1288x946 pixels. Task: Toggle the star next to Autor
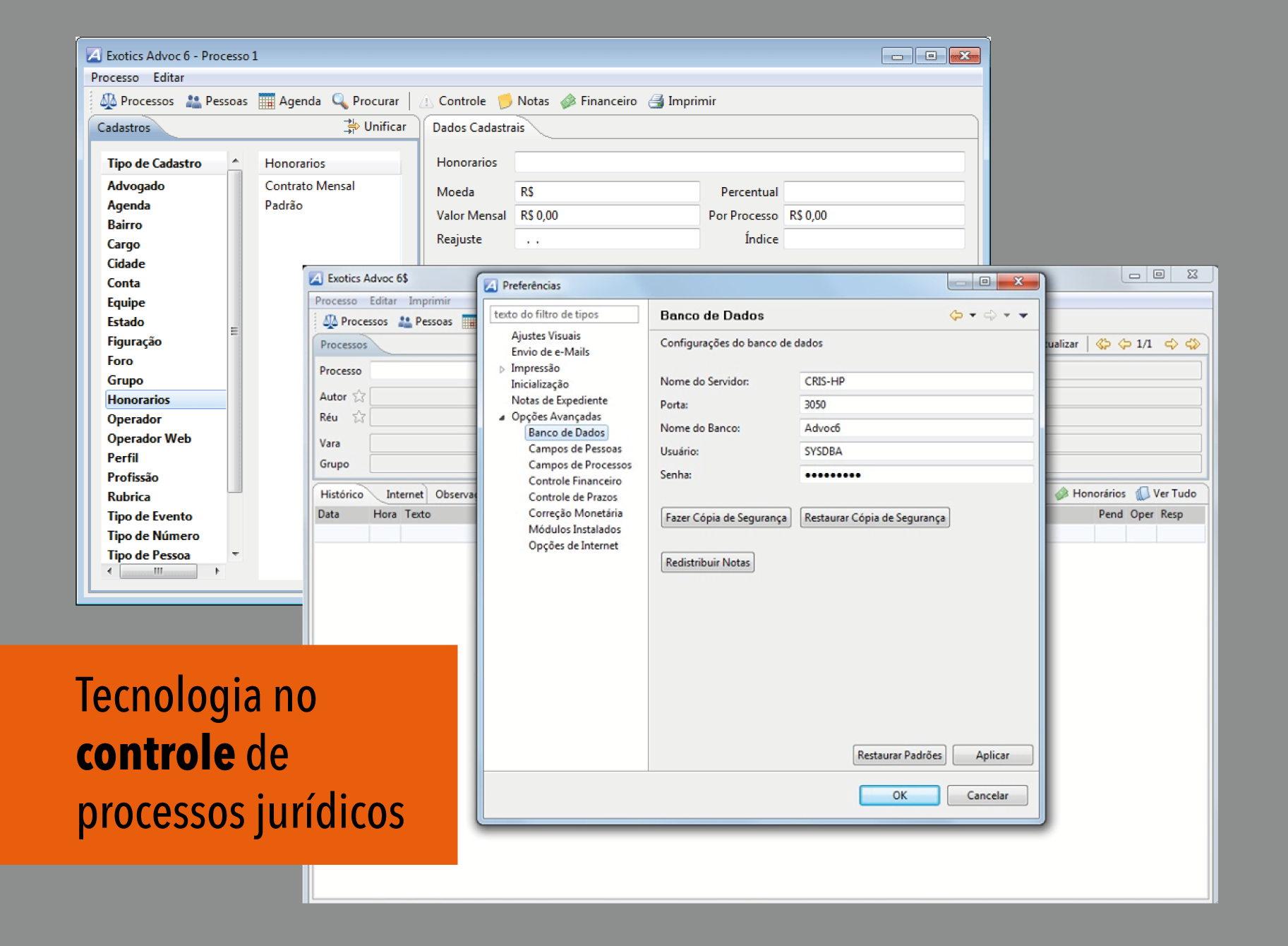359,396
